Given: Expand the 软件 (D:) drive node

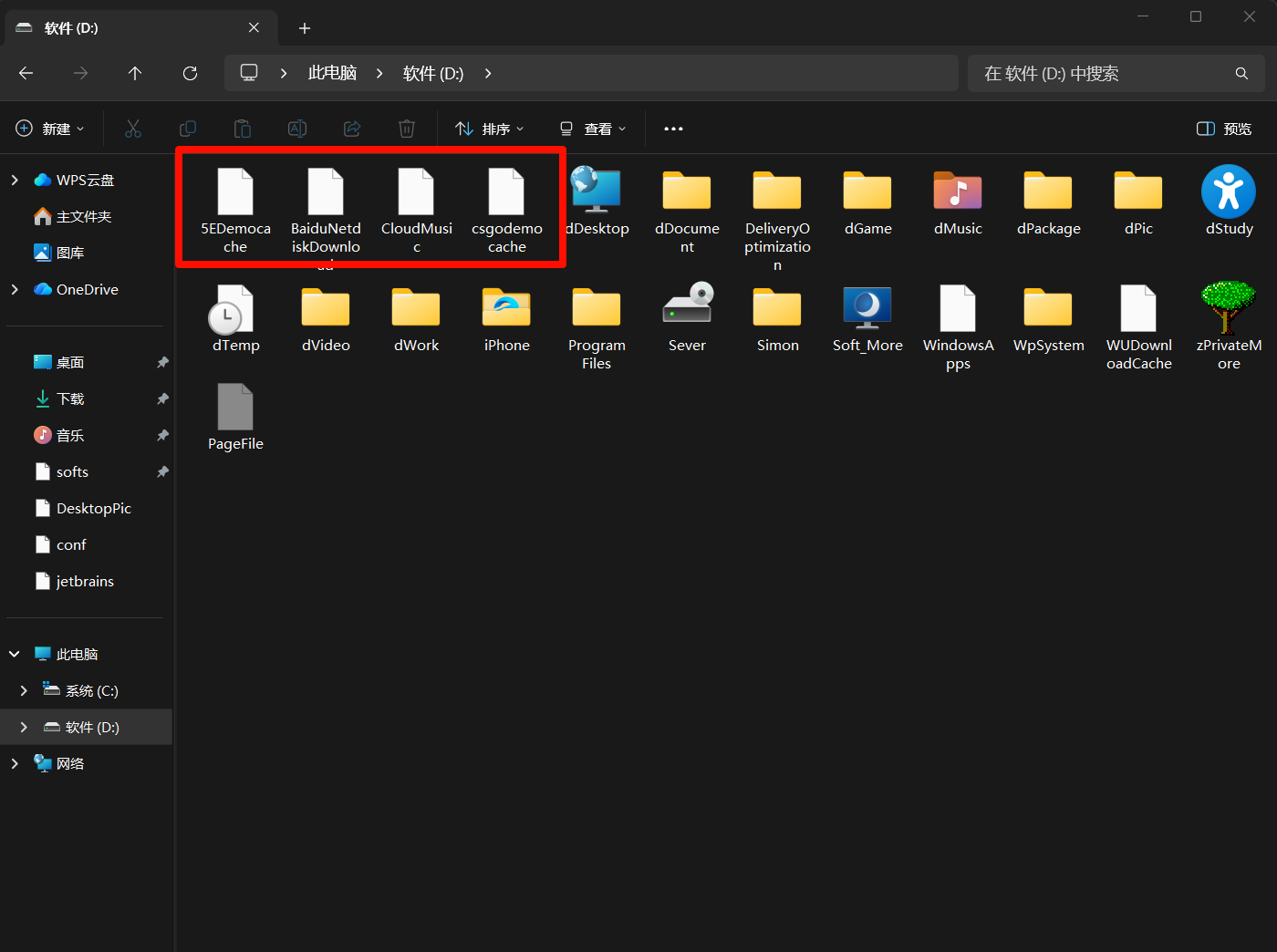Looking at the screenshot, I should [24, 727].
